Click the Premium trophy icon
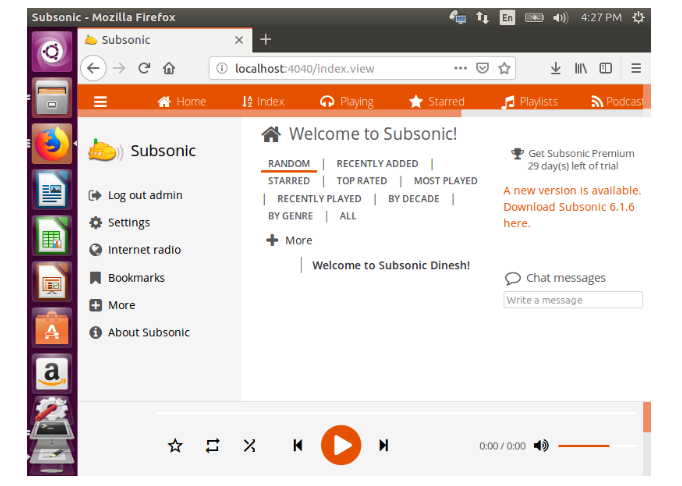Image resolution: width=682 pixels, height=486 pixels. tap(517, 154)
